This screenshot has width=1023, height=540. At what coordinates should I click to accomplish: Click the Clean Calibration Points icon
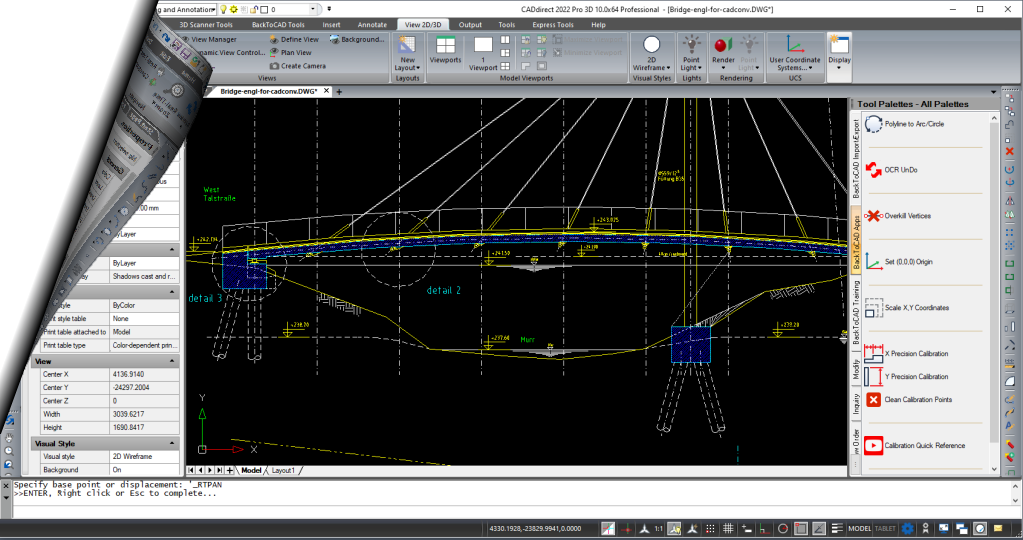coord(873,399)
